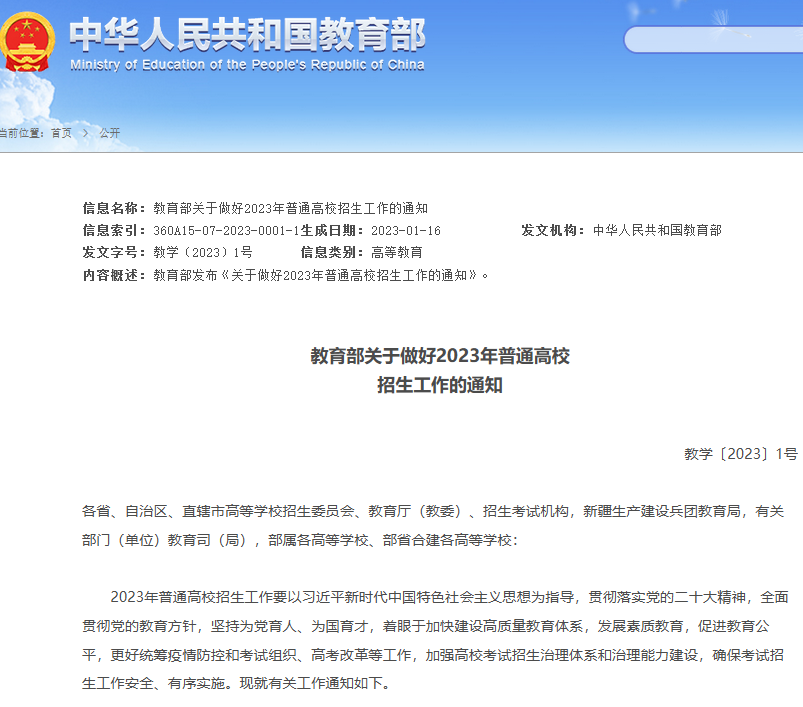Click the 信息名称 label
Image resolution: width=803 pixels, height=707 pixels.
pos(114,208)
